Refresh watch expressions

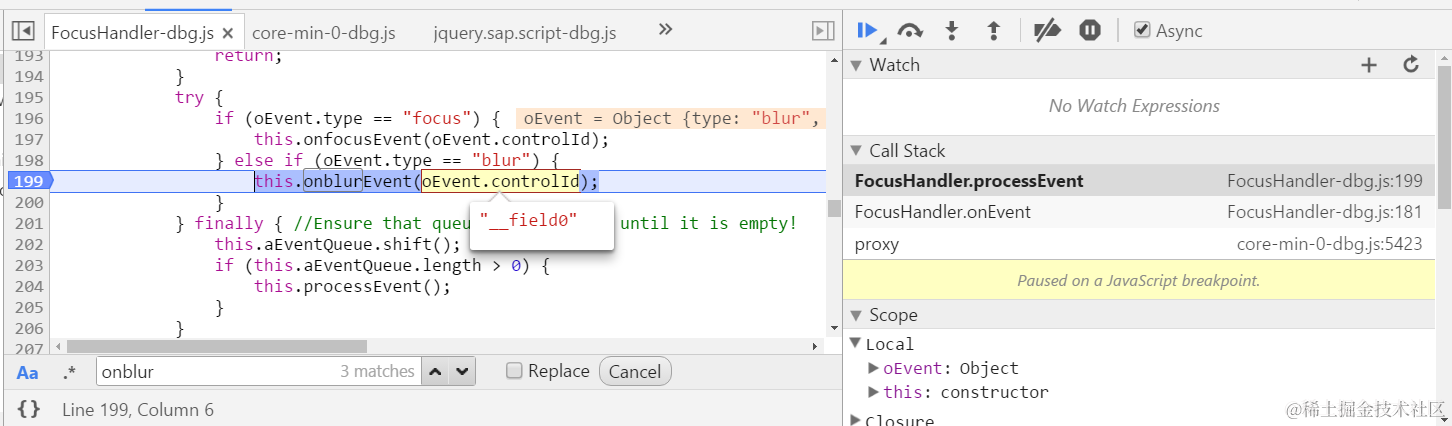click(1411, 65)
